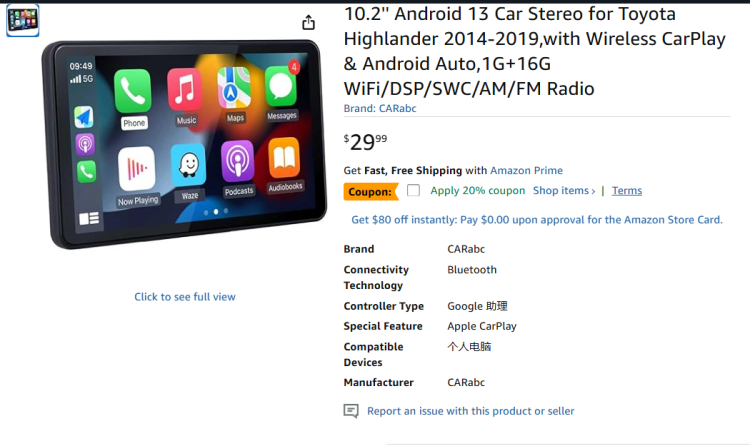Click the Now Playing icon in product image
Viewport: 750px width, 446px height.
pos(137,168)
